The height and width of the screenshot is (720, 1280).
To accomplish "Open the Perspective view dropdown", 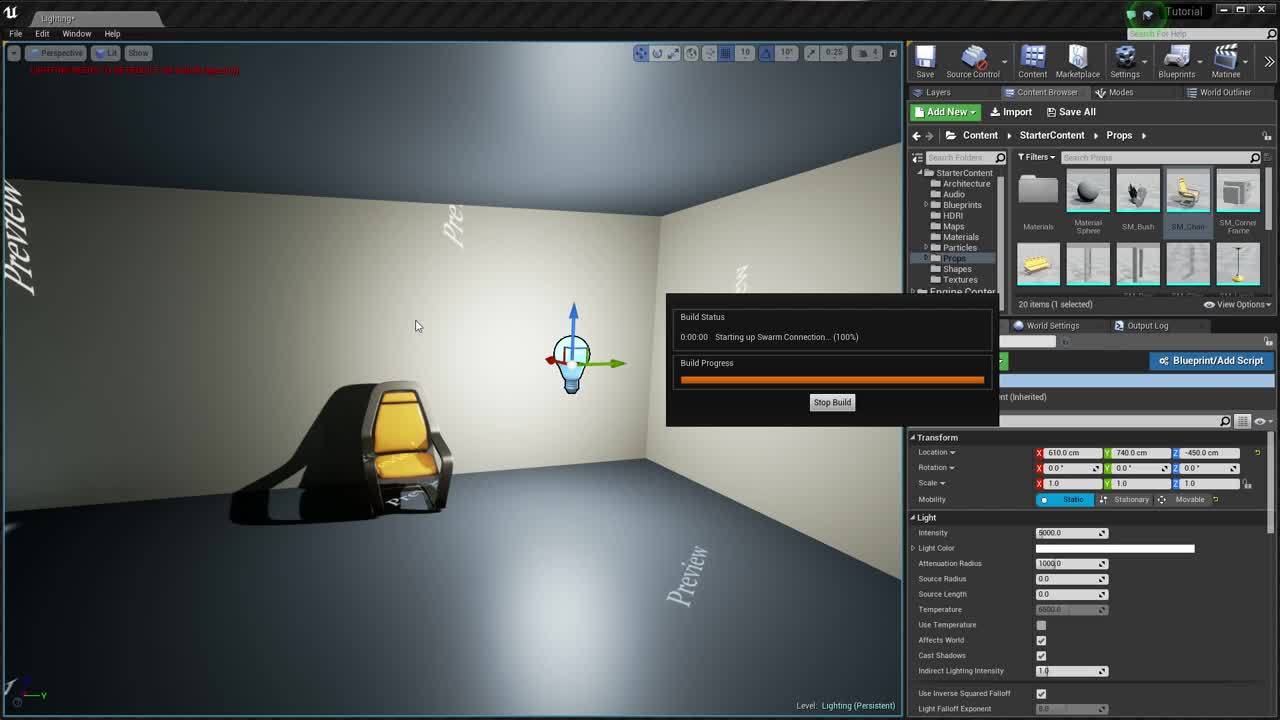I will coord(55,53).
